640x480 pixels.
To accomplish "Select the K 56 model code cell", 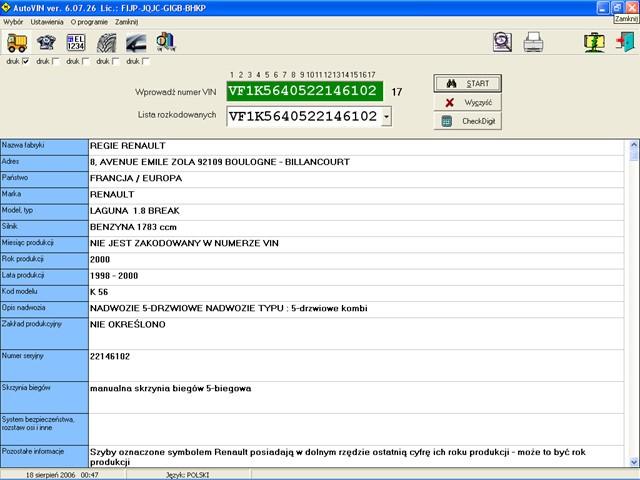I will click(x=356, y=293).
